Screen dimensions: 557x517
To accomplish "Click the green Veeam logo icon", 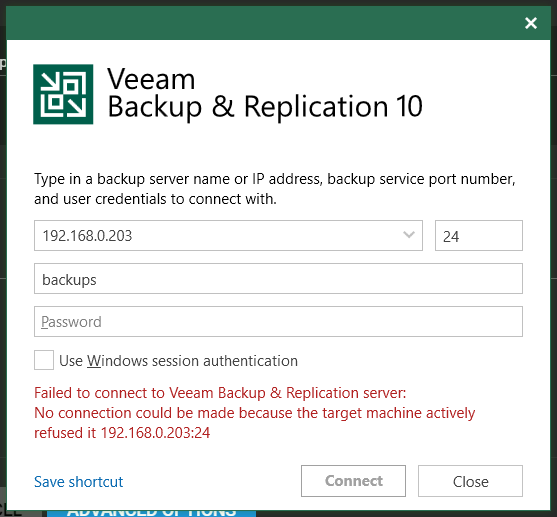I will (x=63, y=94).
